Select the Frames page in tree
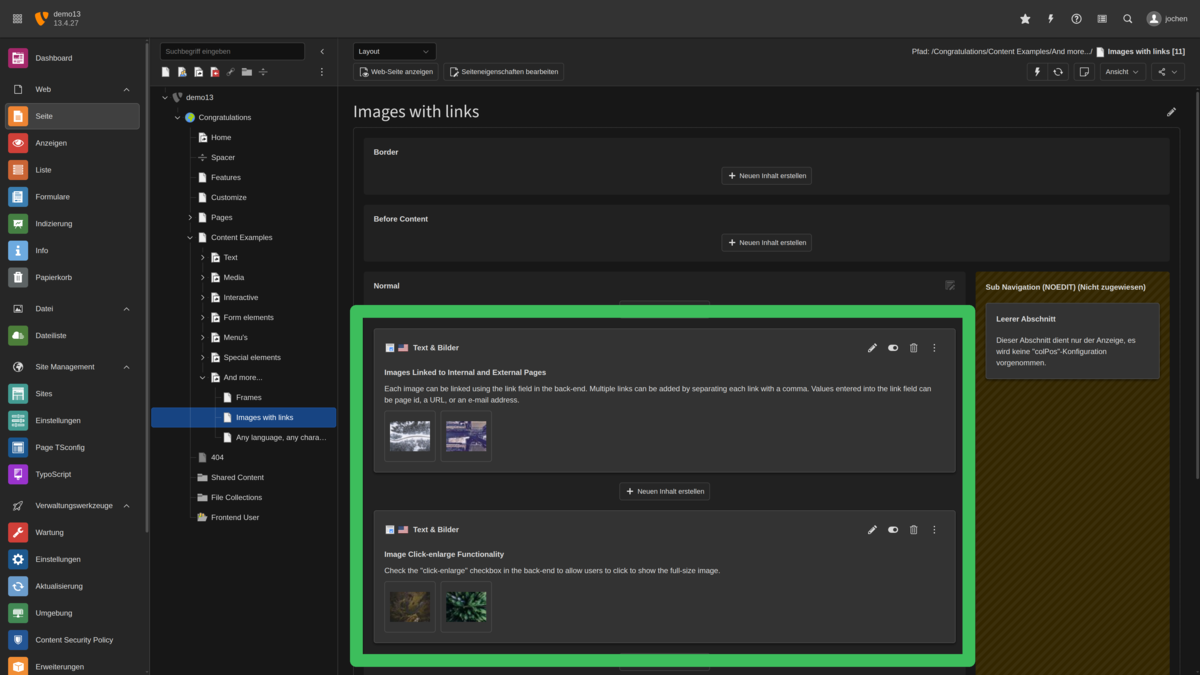This screenshot has height=675, width=1200. (x=248, y=397)
